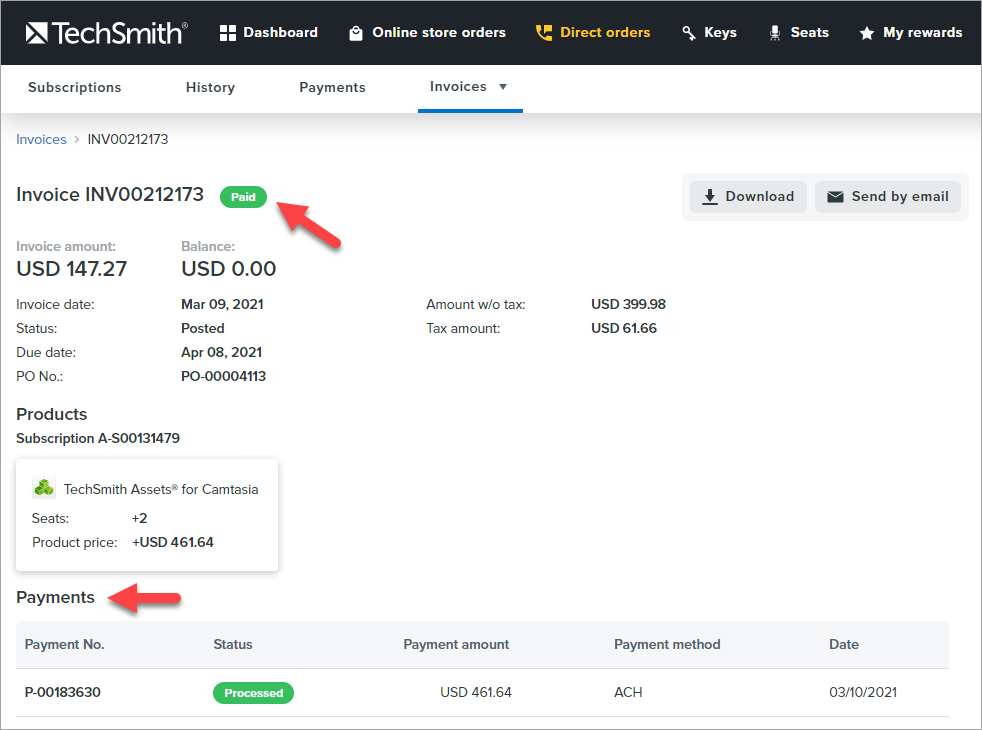Viewport: 982px width, 730px height.
Task: Click the Keys key icon
Action: click(689, 33)
